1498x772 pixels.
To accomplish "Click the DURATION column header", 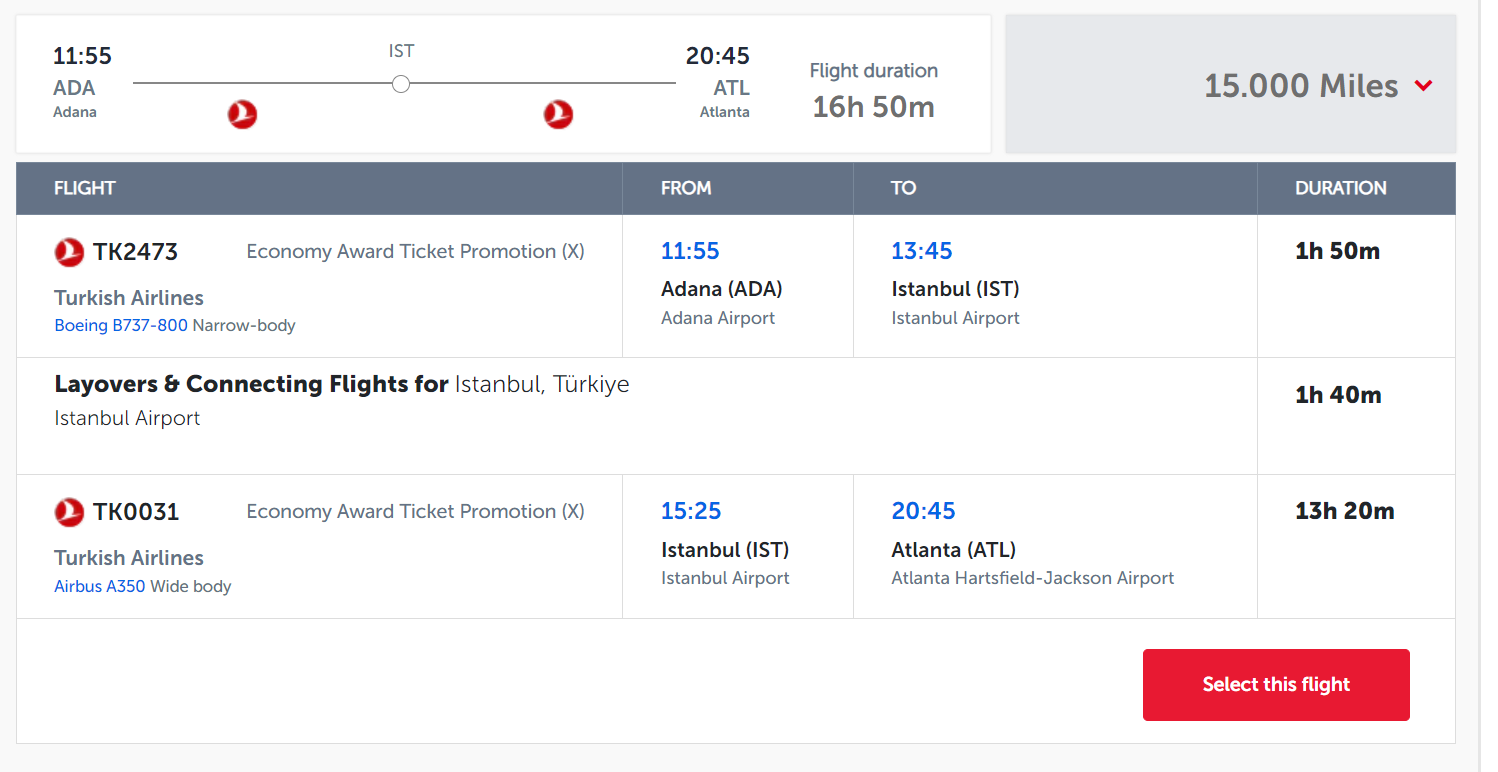I will point(1340,188).
